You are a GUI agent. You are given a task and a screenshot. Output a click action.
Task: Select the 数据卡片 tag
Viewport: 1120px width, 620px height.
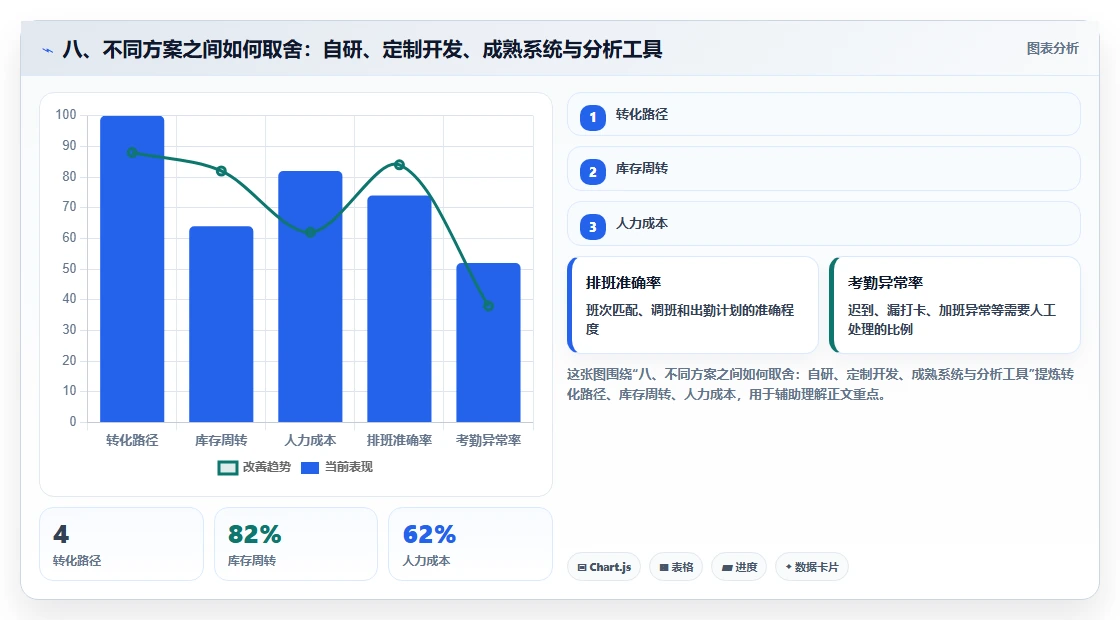click(811, 567)
